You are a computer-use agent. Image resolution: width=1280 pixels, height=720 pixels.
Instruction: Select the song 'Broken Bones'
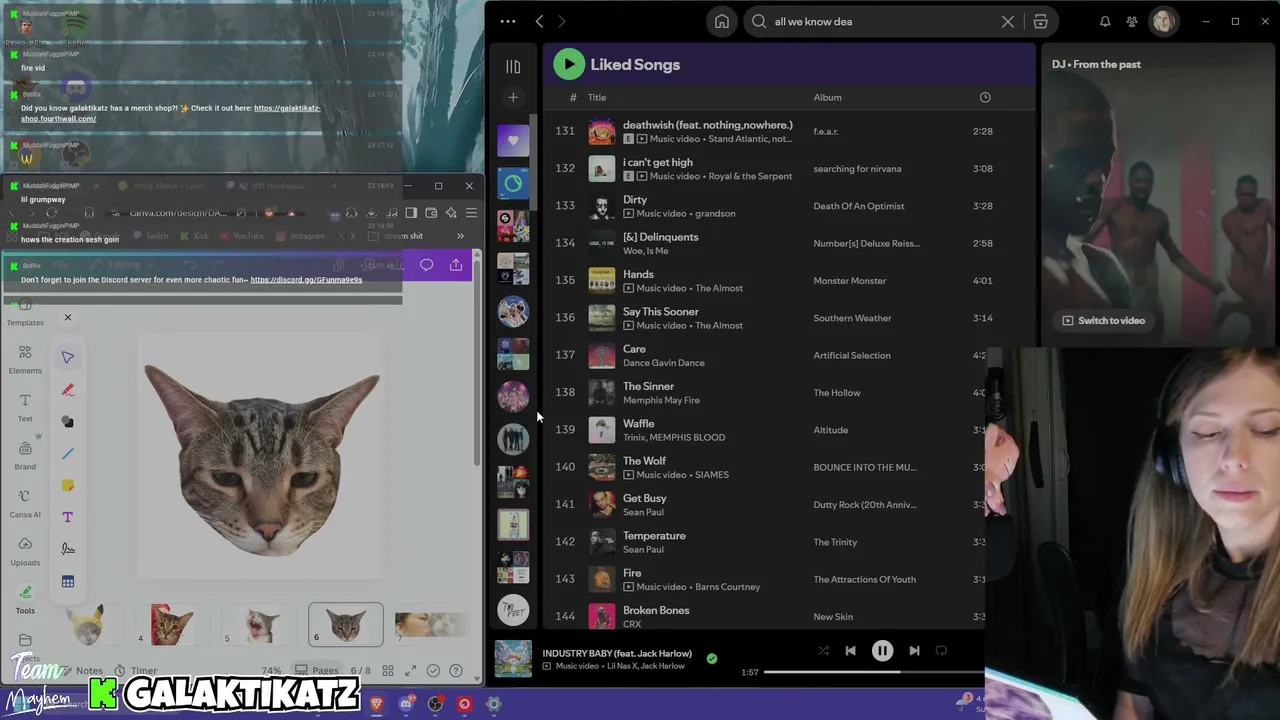tap(656, 611)
